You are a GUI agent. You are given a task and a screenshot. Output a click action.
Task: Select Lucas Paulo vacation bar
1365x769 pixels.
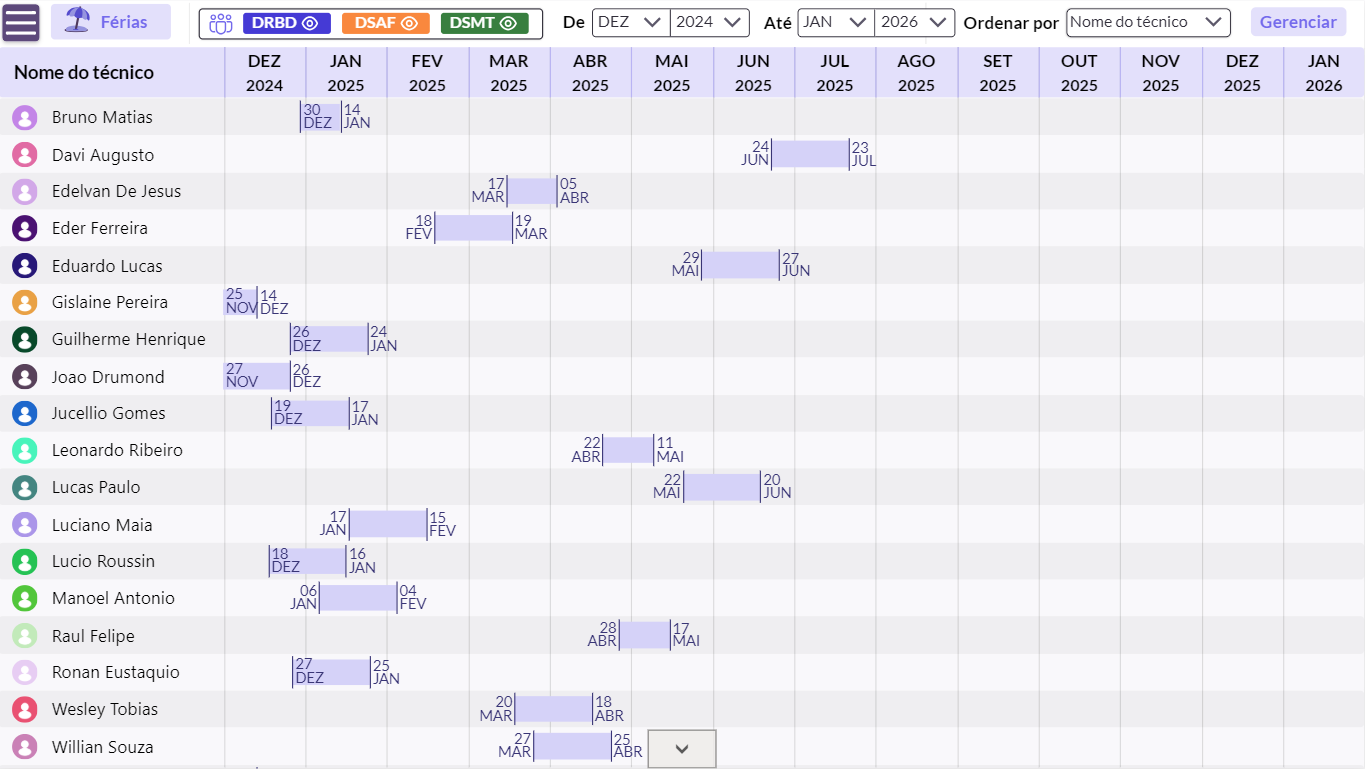(x=722, y=487)
